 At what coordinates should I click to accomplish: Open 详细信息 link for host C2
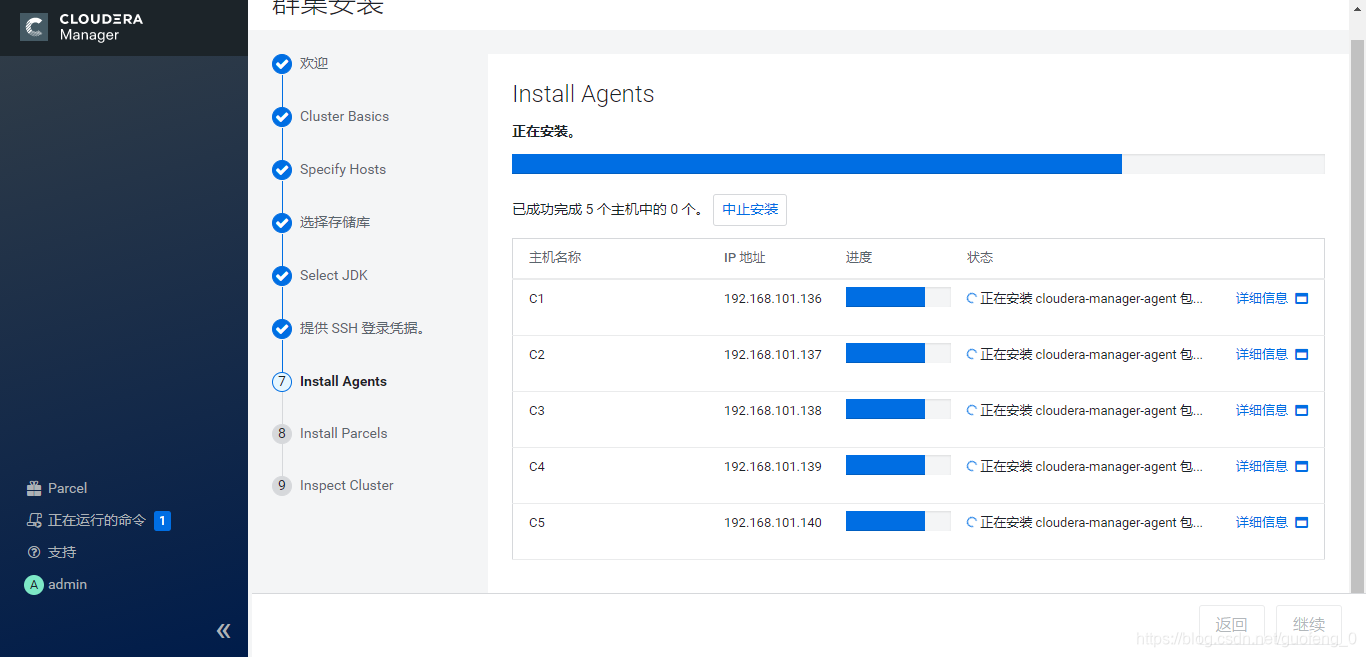coord(1262,354)
